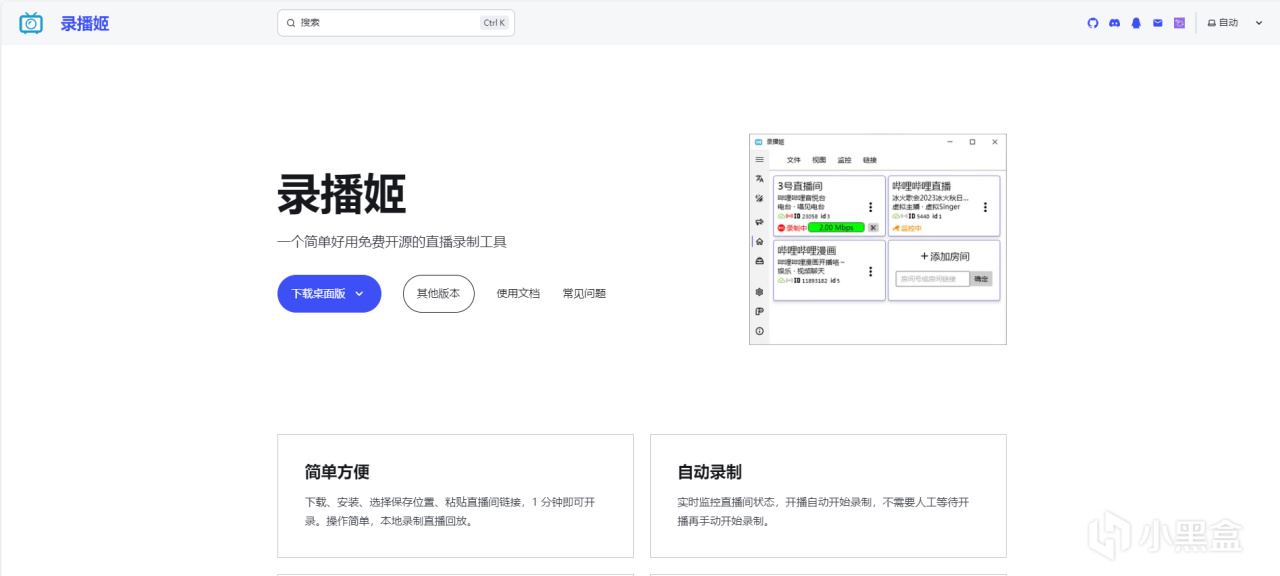Click the 3号直播间 room title in preview

[x=800, y=186]
